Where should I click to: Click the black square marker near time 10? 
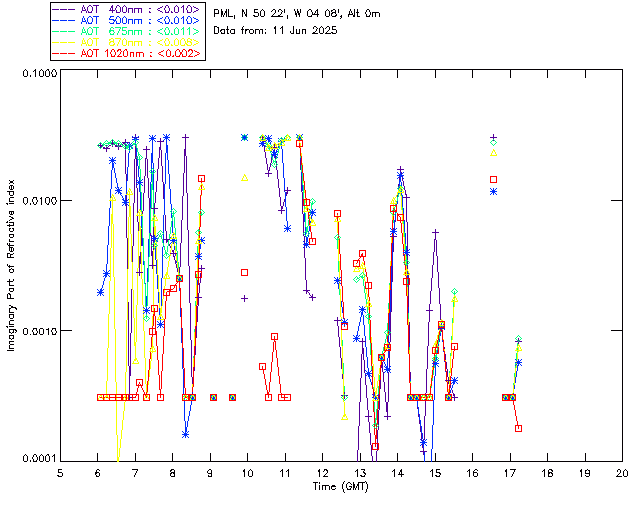click(244, 272)
